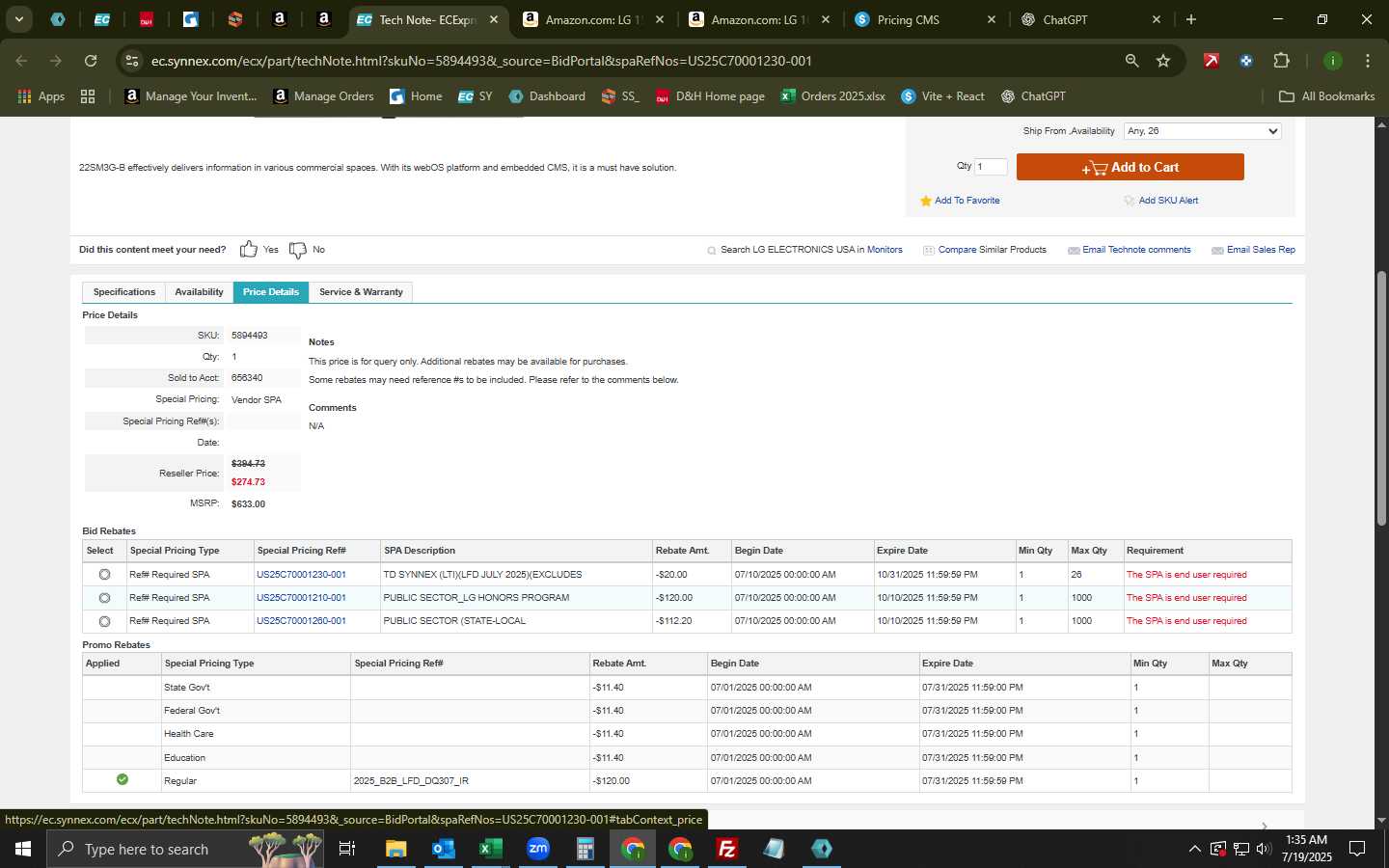Open a new browser tab
1389x868 pixels.
(x=1191, y=19)
